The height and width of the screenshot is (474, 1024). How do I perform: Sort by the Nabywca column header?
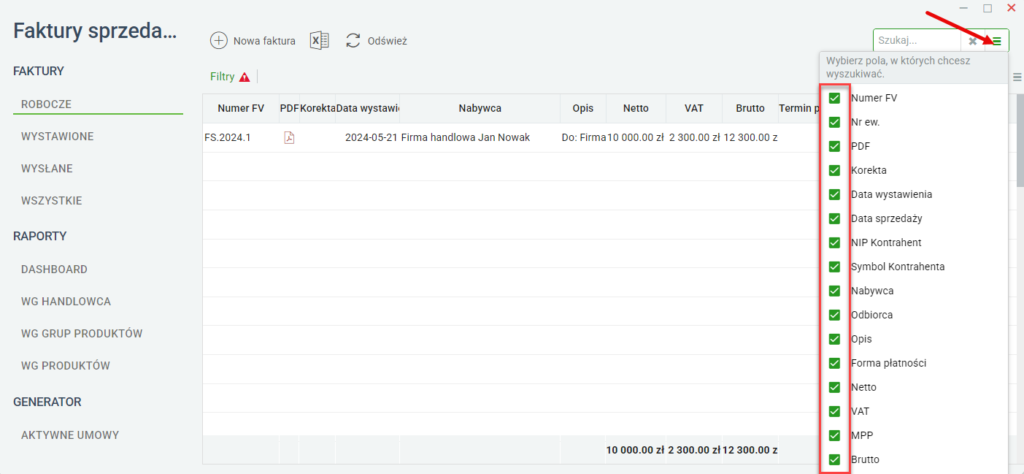point(480,108)
